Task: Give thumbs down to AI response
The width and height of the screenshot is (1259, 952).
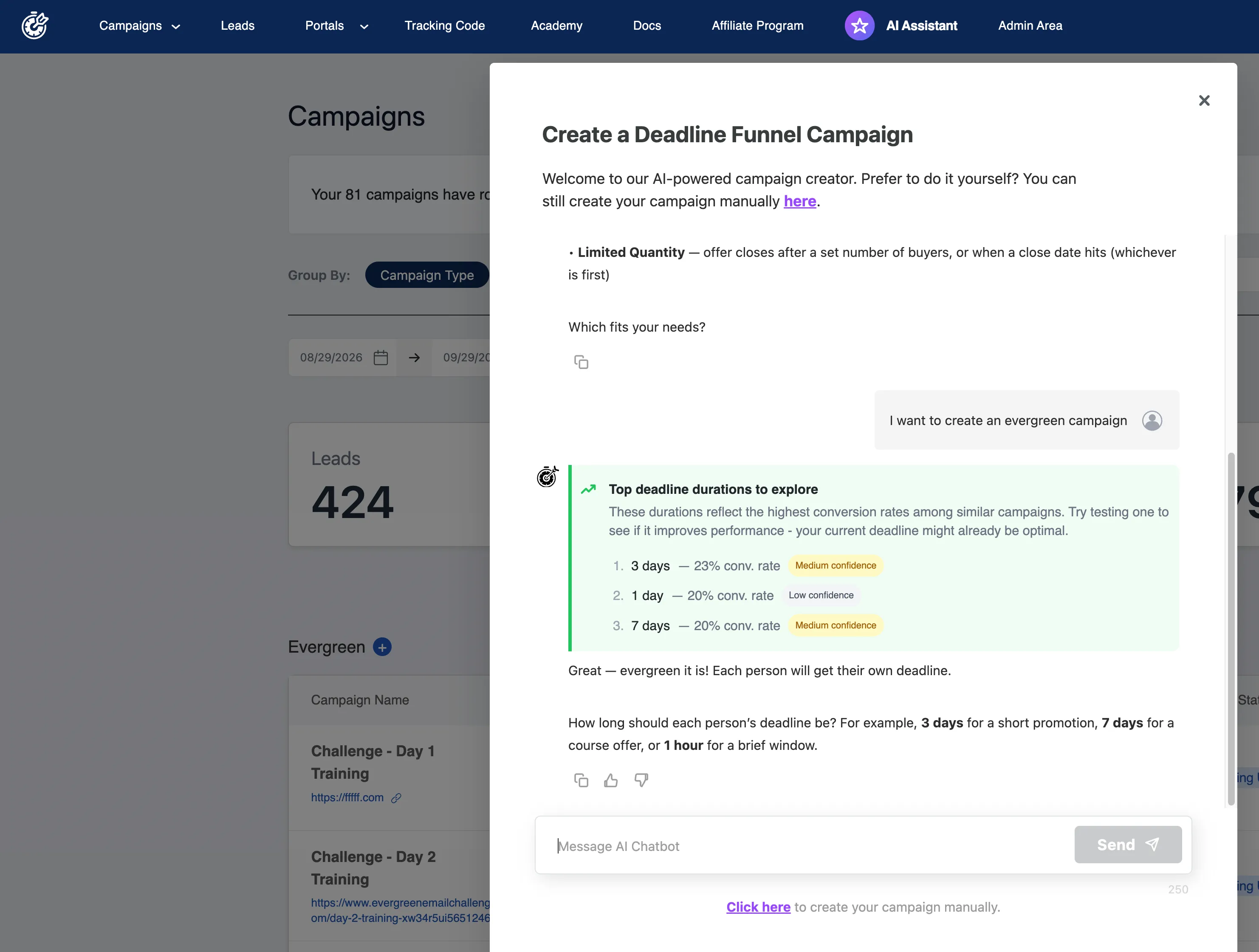Action: [x=641, y=780]
